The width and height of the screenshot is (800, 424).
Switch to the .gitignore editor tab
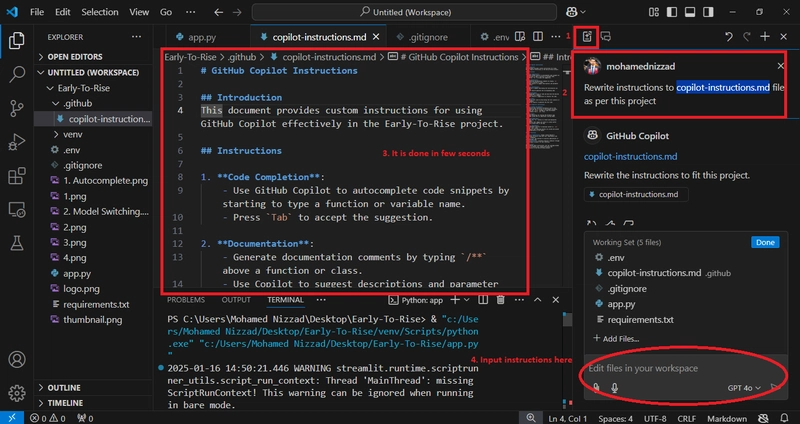pos(429,37)
